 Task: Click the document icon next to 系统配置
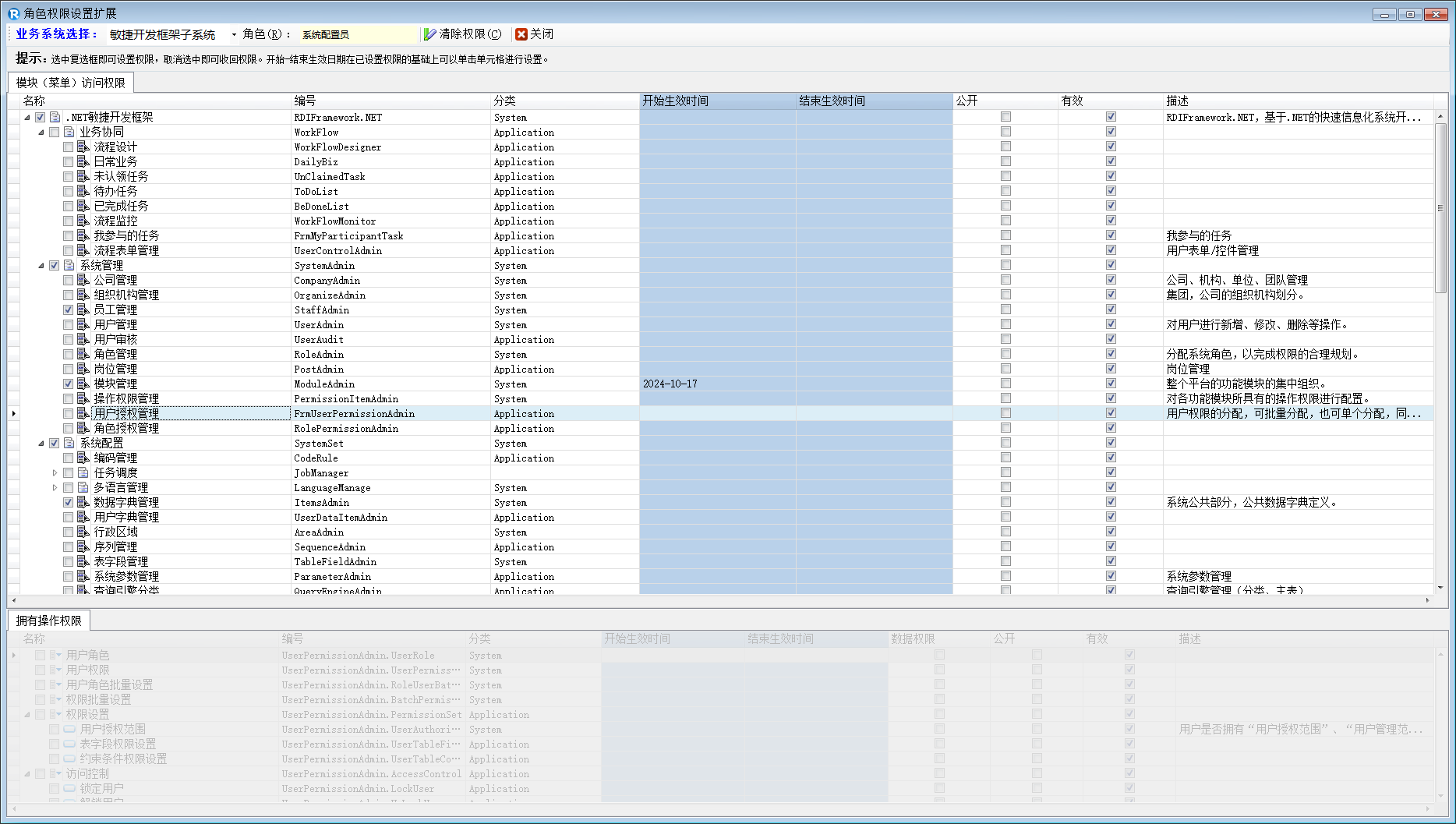(x=69, y=444)
